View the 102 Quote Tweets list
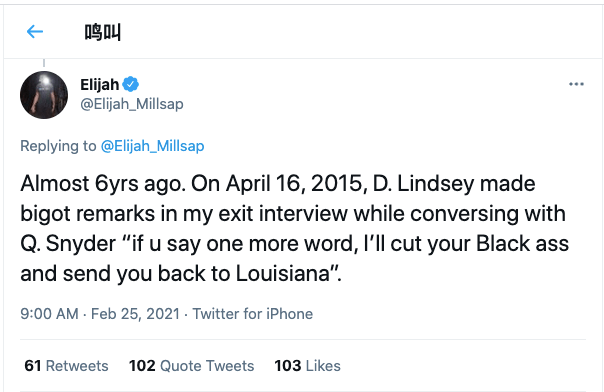 (x=191, y=366)
